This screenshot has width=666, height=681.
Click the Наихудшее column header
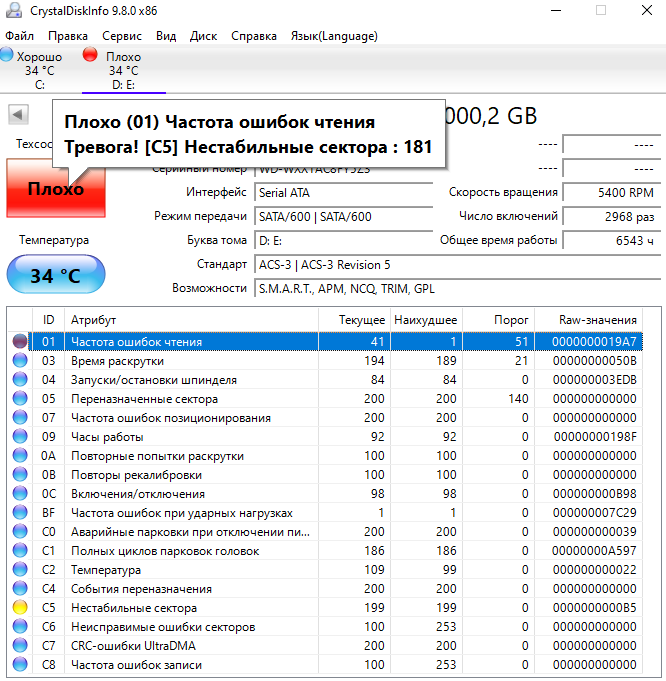pos(426,320)
